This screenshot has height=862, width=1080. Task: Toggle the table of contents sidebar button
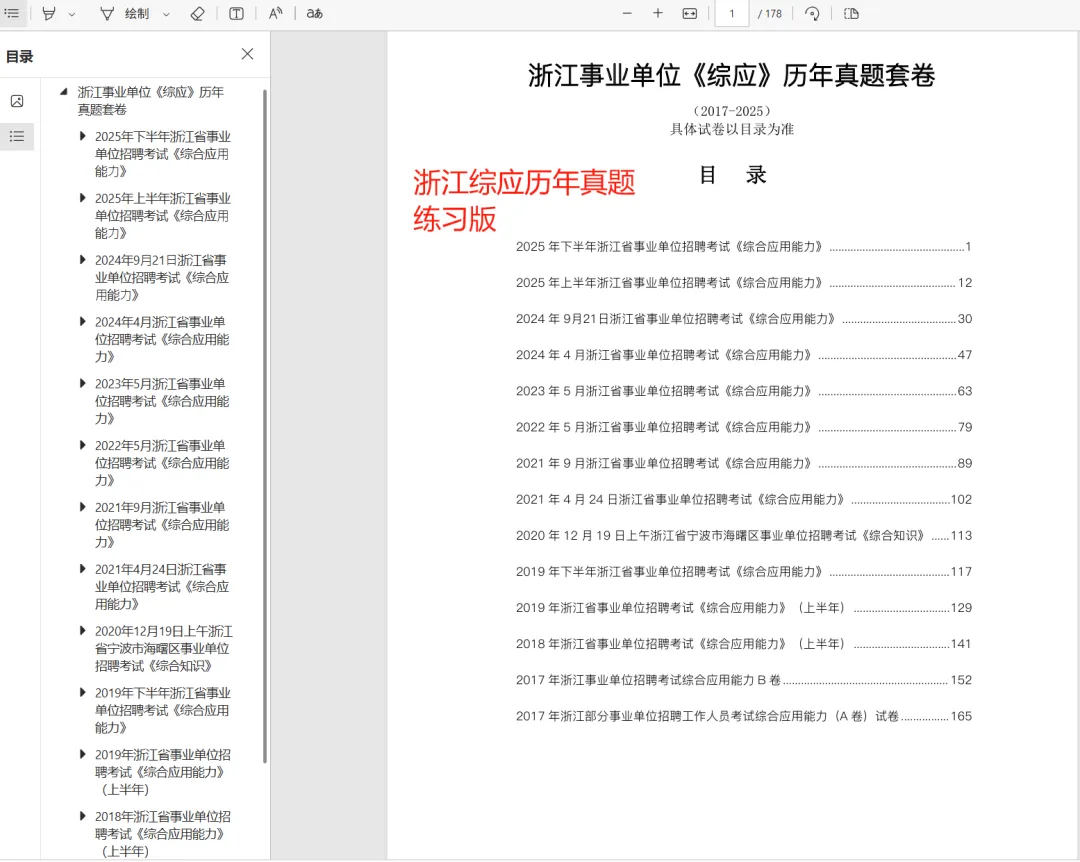tap(12, 13)
